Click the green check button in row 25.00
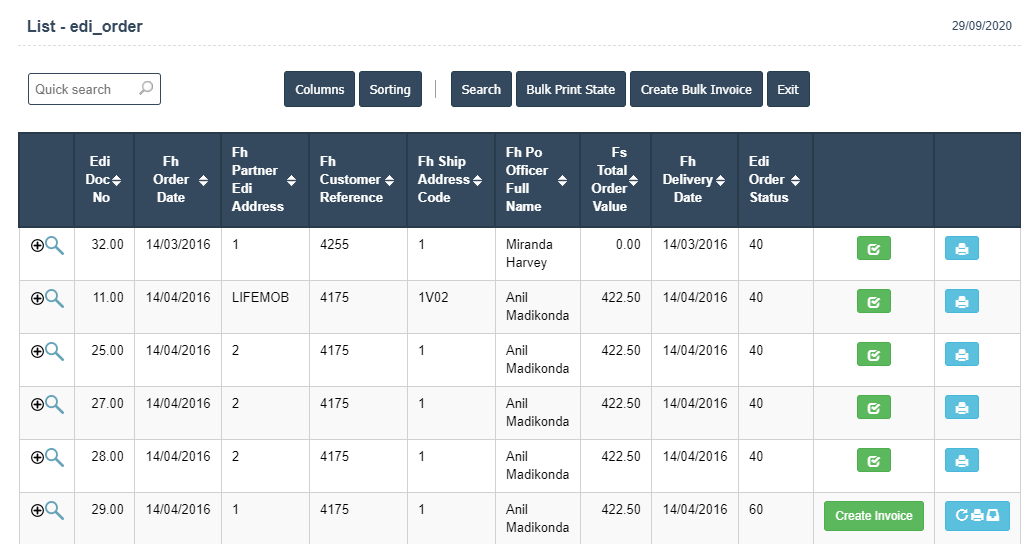Image resolution: width=1036 pixels, height=544 pixels. point(873,354)
